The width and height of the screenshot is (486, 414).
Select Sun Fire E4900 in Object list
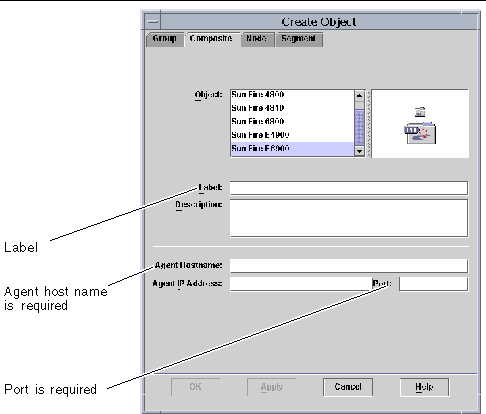(x=292, y=135)
